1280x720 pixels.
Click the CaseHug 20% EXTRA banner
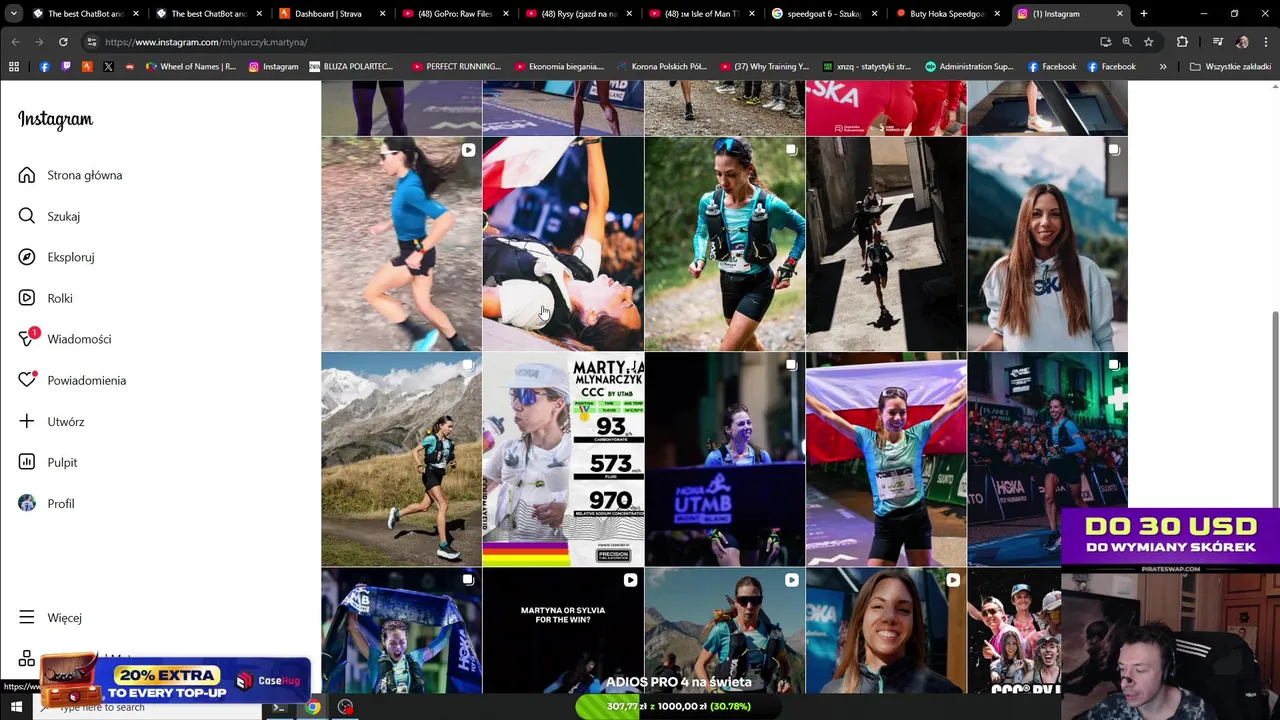coord(175,680)
